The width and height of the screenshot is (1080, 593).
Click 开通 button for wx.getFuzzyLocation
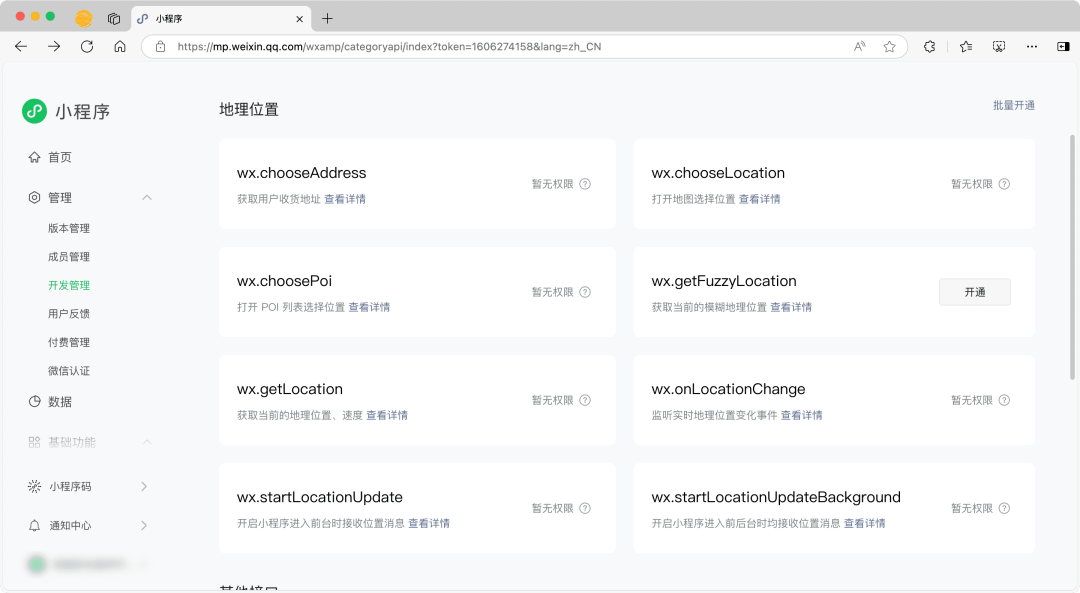(x=975, y=292)
